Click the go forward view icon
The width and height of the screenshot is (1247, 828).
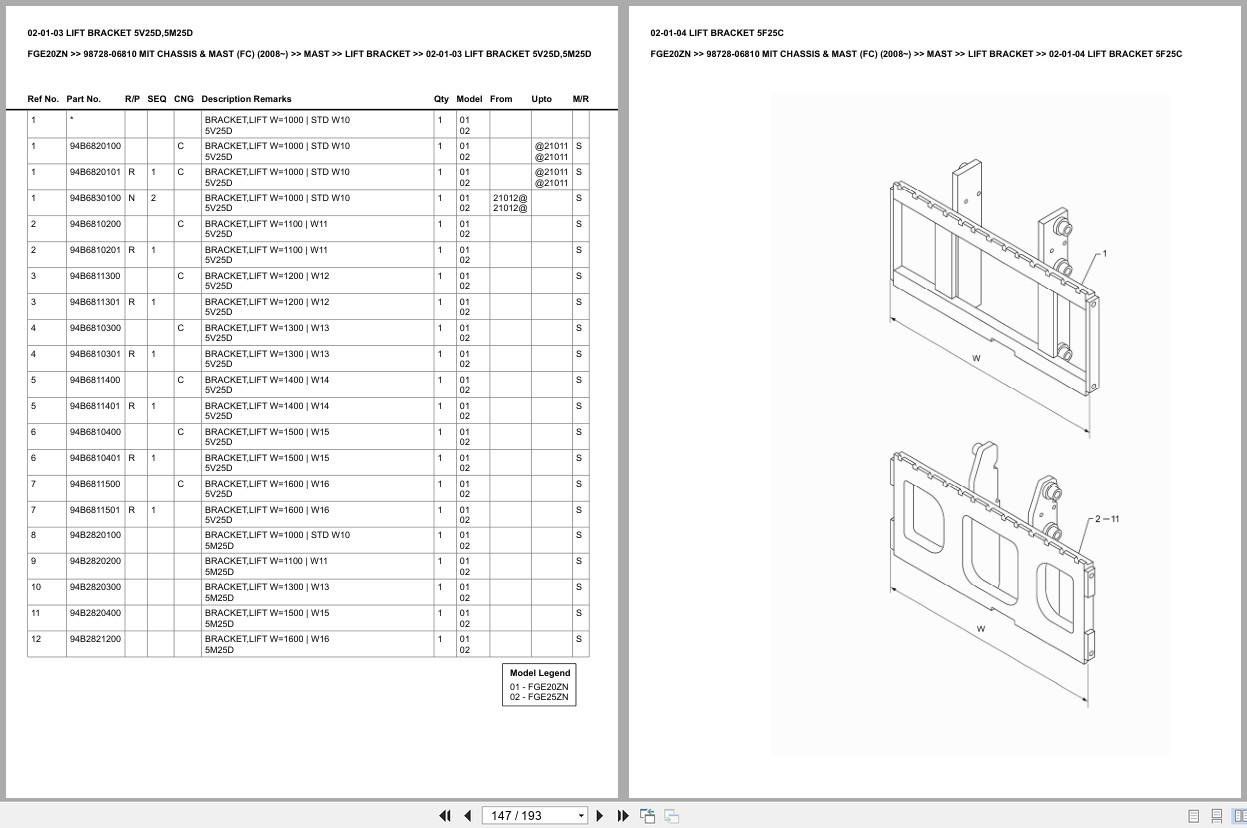[671, 816]
